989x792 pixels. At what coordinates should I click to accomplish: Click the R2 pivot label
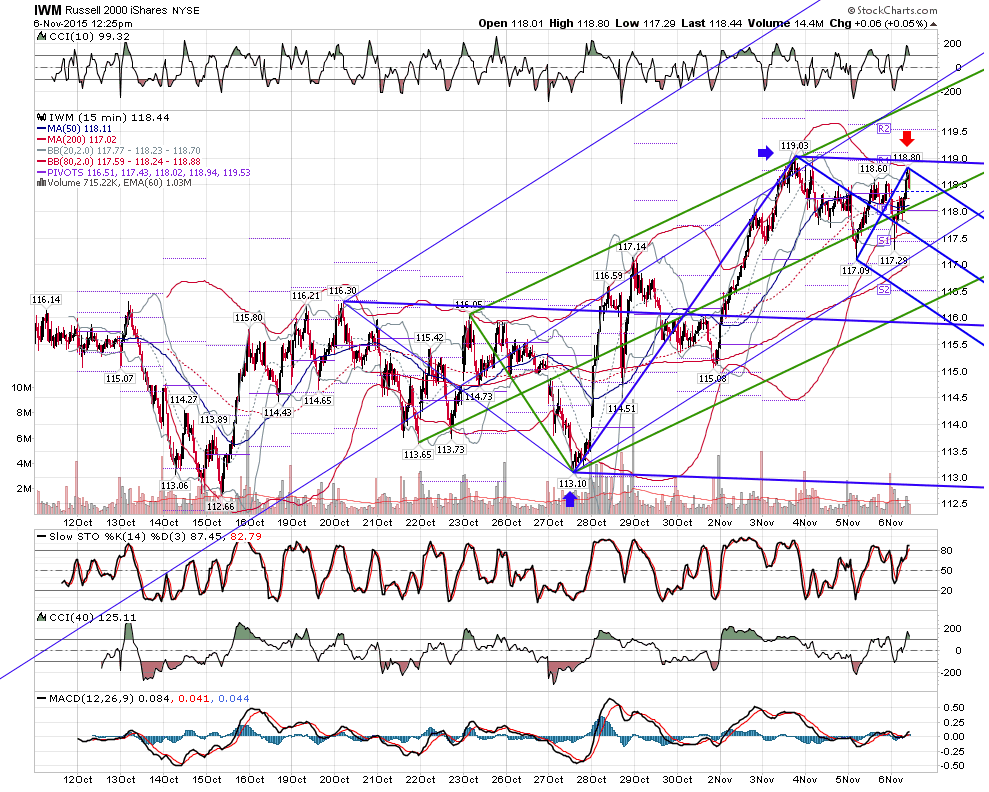pyautogui.click(x=884, y=128)
